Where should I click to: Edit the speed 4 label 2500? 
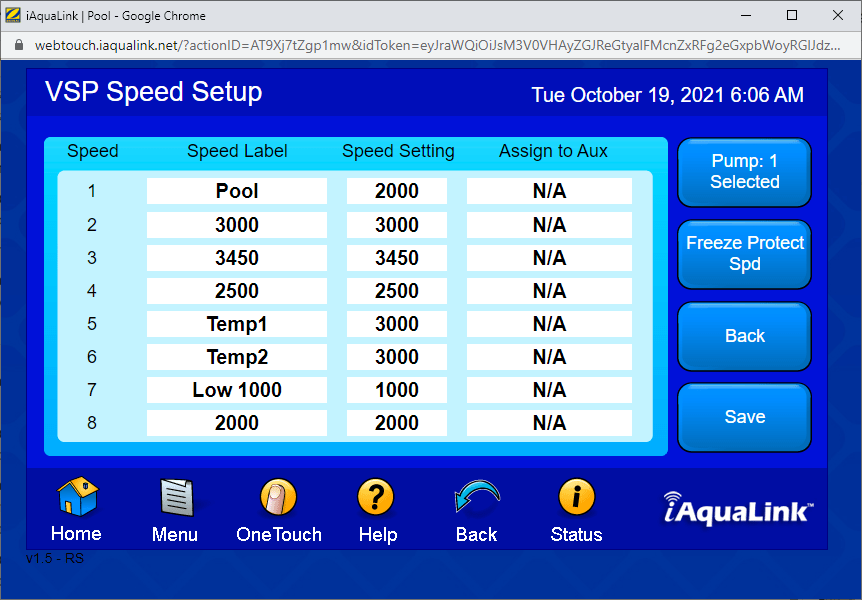pyautogui.click(x=237, y=291)
